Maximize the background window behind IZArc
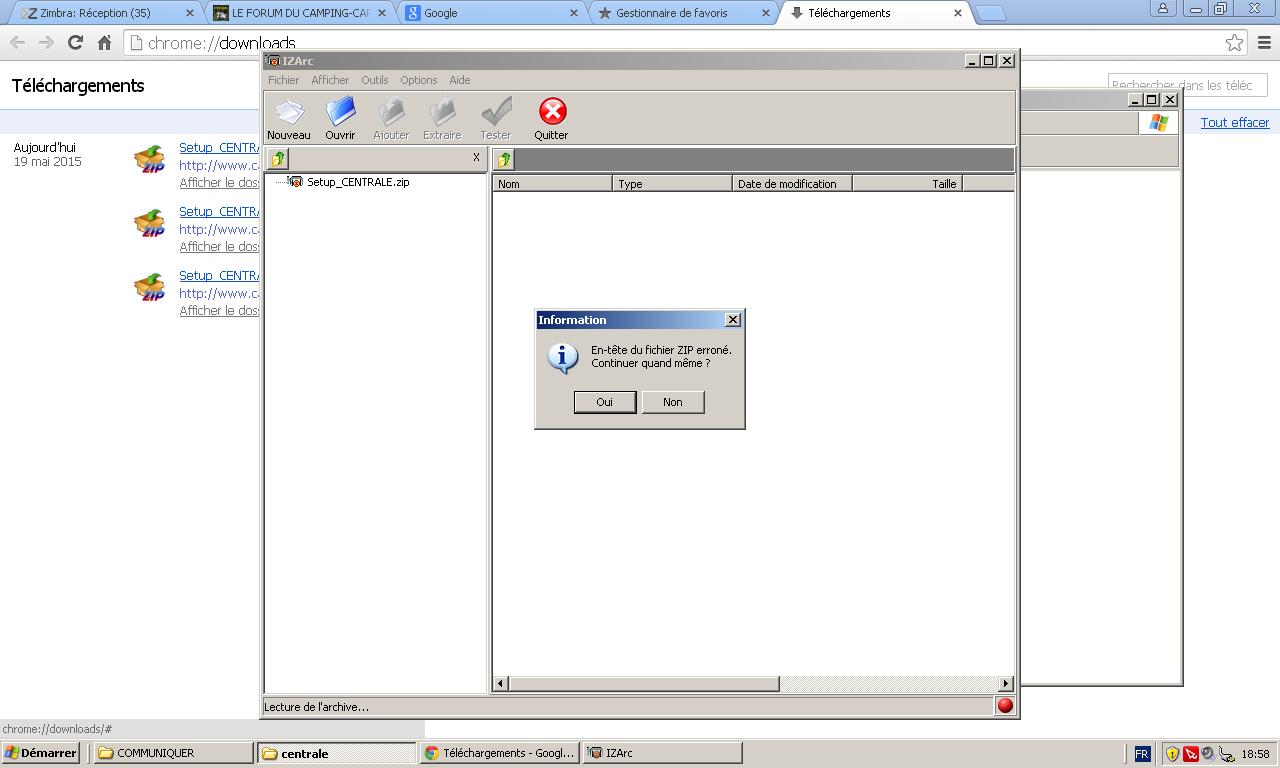 click(x=1152, y=100)
